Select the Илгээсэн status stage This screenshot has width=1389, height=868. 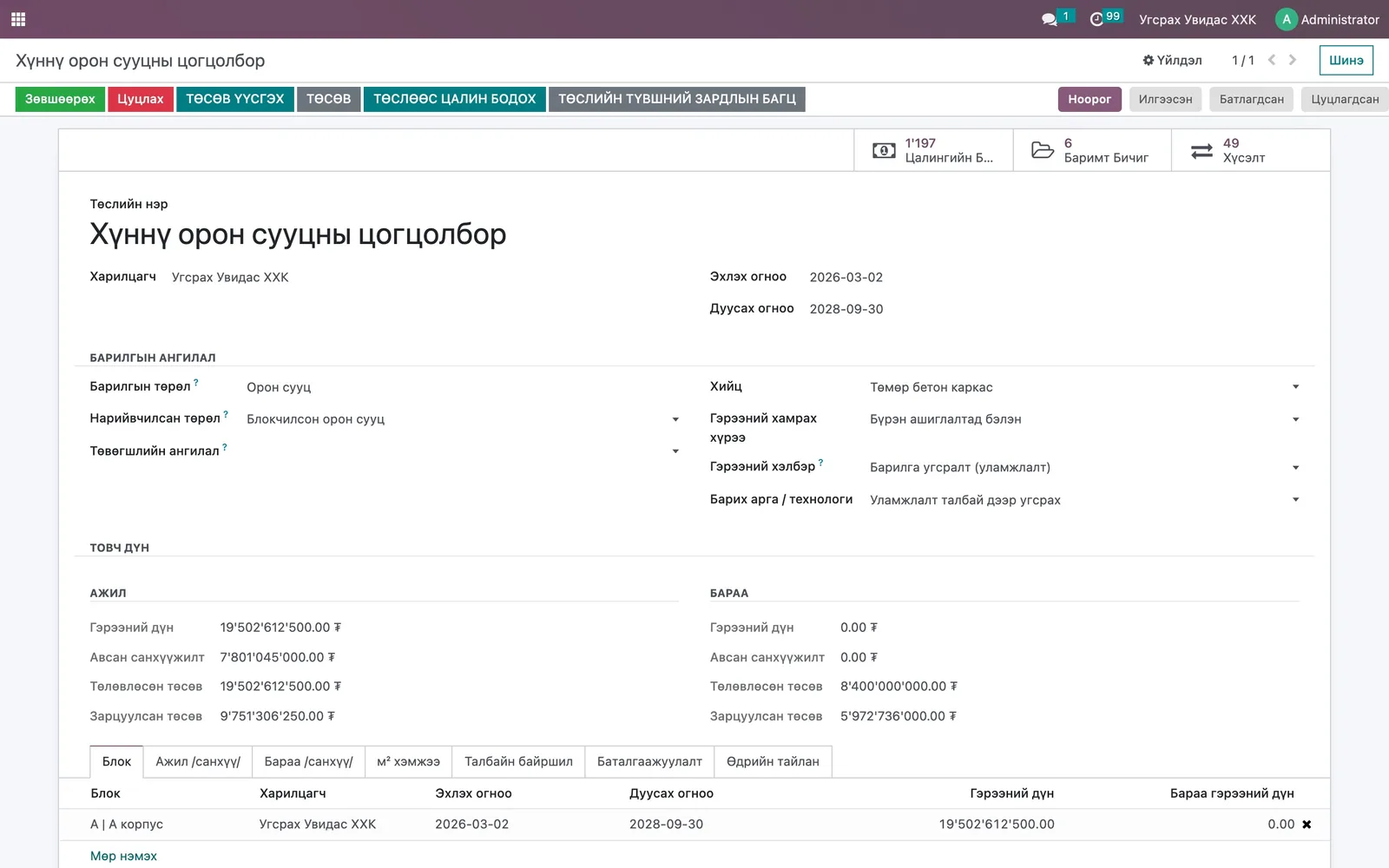pos(1165,99)
